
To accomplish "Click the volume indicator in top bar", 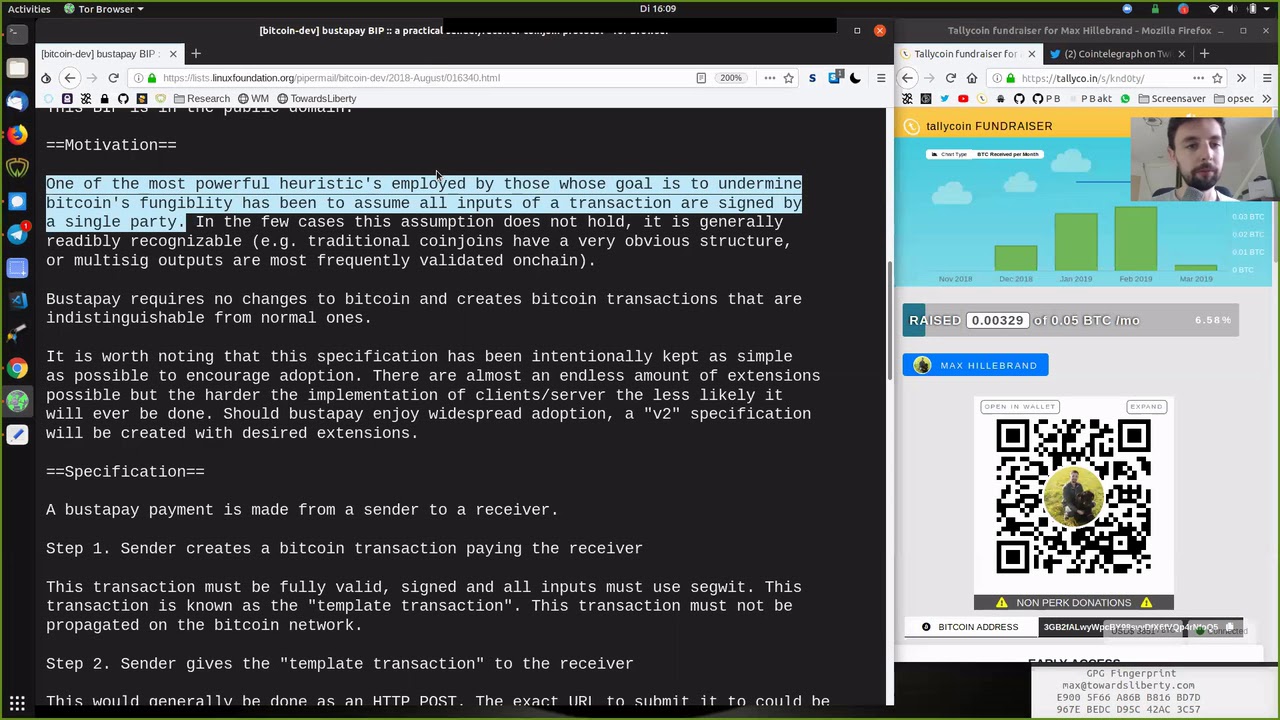I will pyautogui.click(x=1232, y=9).
